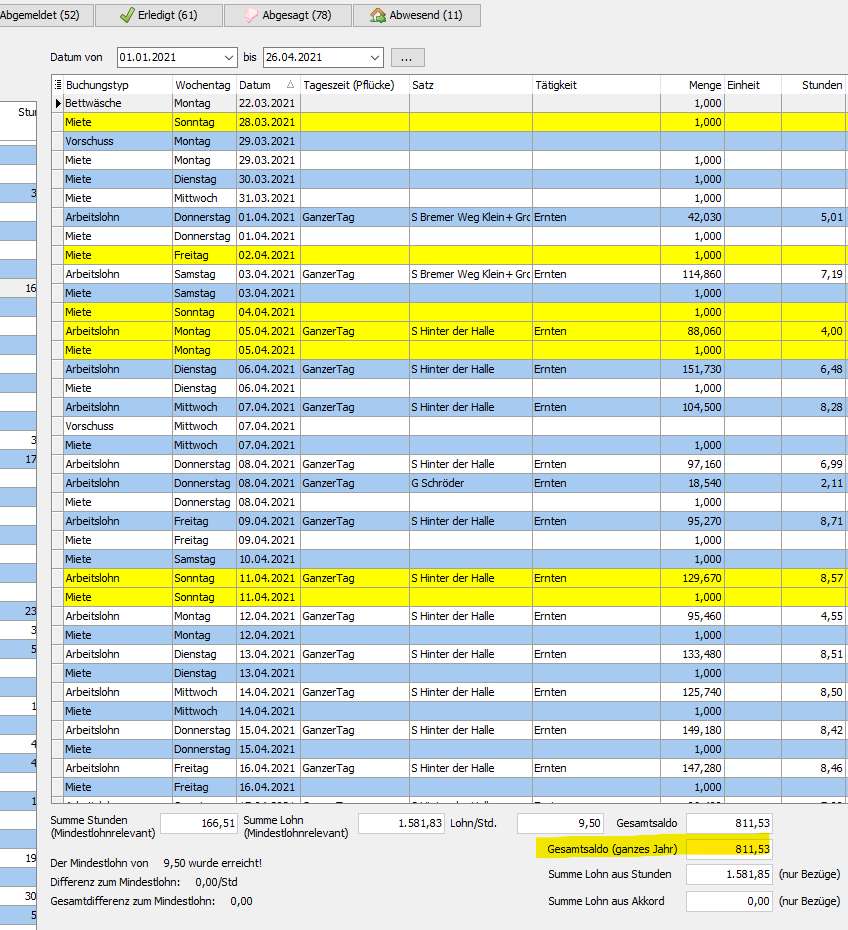Viewport: 848px width, 930px height.
Task: Click the Tageszeit (Pflücke) column header
Action: click(x=355, y=85)
